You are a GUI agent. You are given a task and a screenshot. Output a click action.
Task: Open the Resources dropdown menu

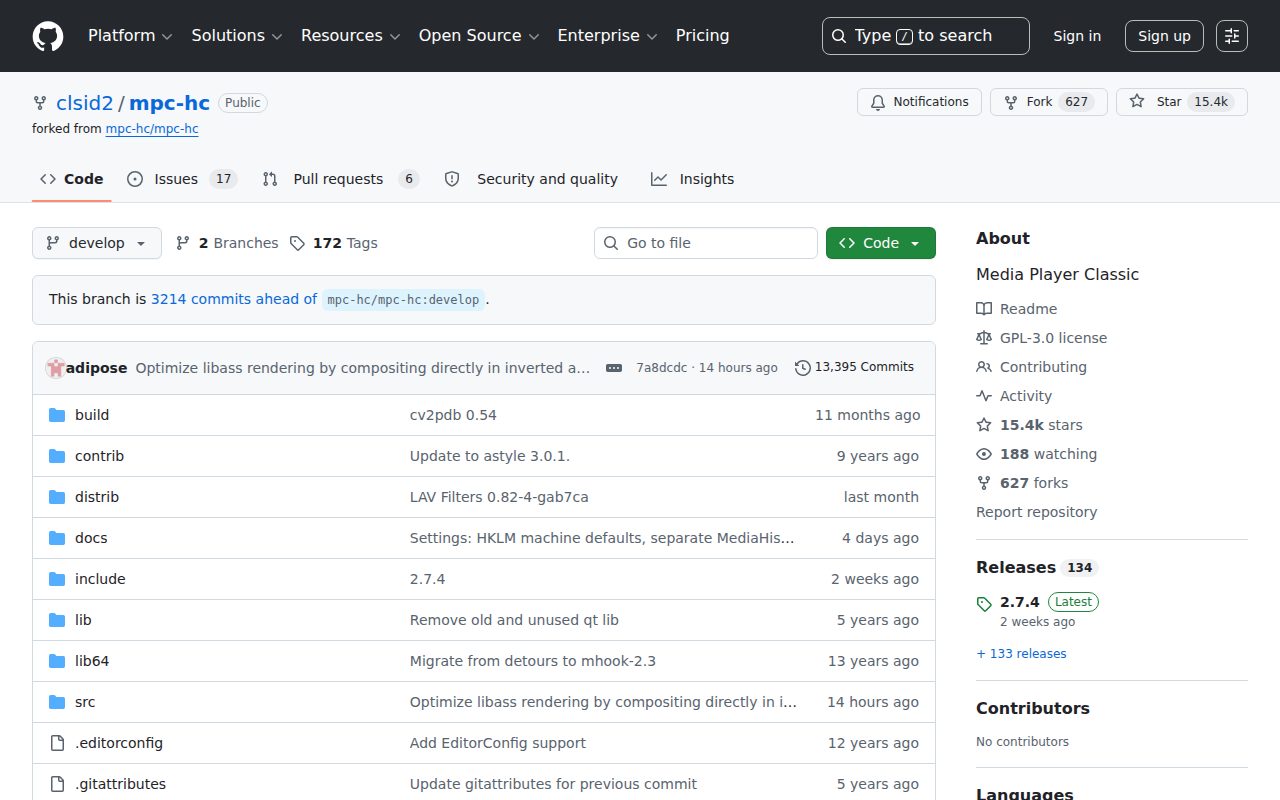click(x=351, y=36)
